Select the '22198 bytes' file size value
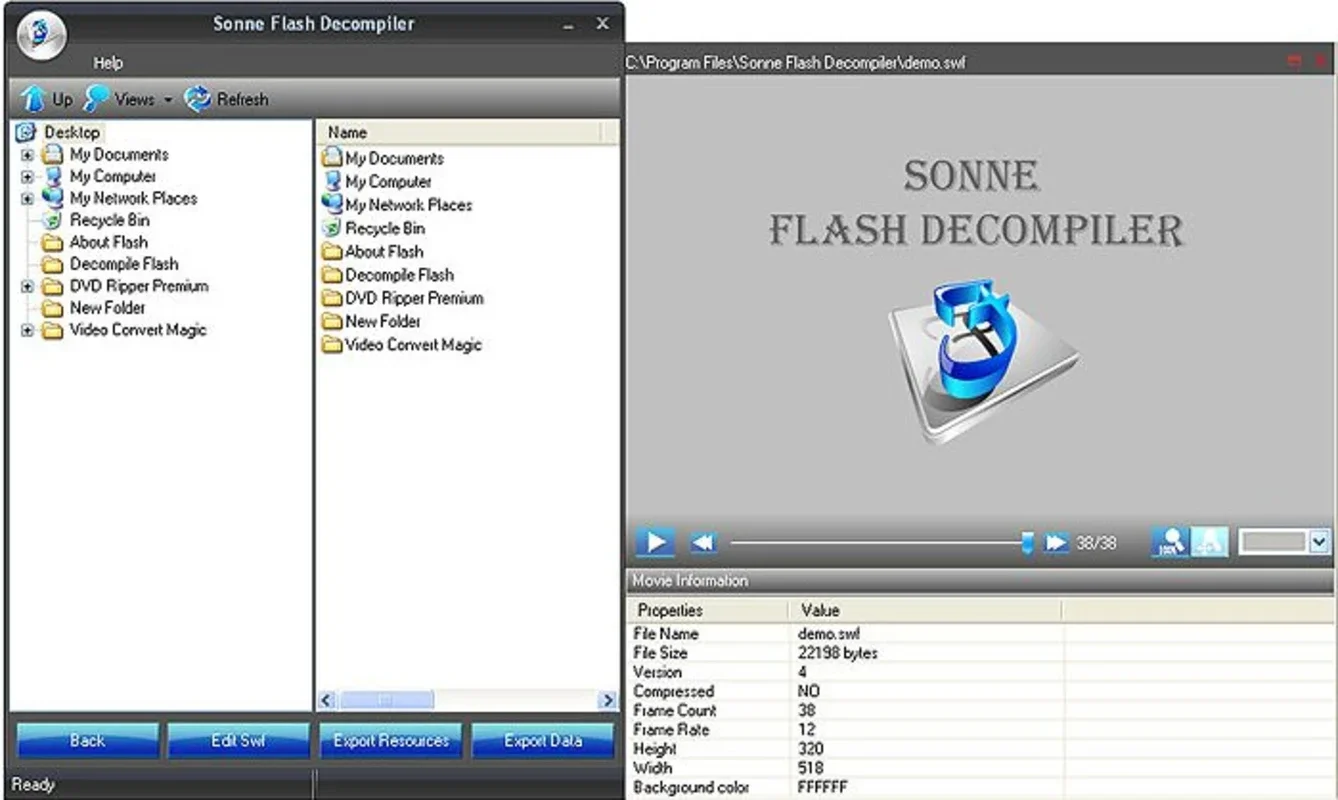 (838, 653)
